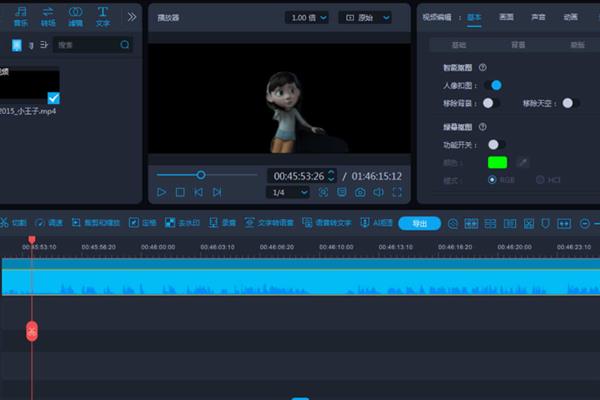Select the 基础 sub-tab
The image size is (600, 400).
[x=459, y=45]
